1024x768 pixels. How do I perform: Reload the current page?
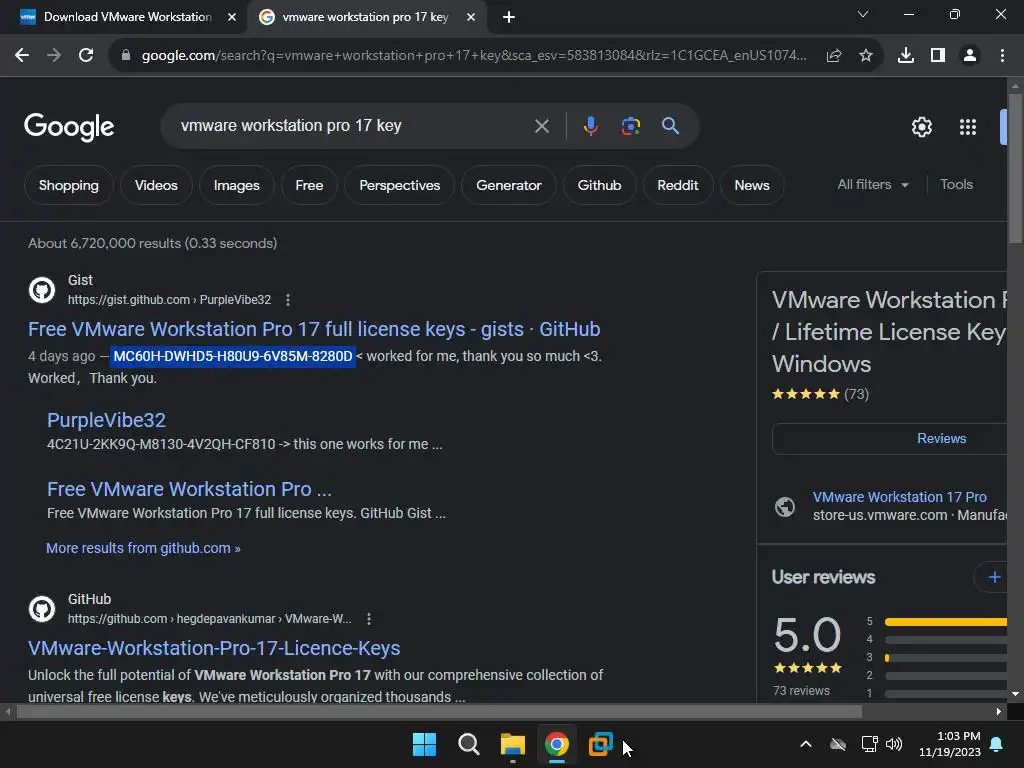86,56
